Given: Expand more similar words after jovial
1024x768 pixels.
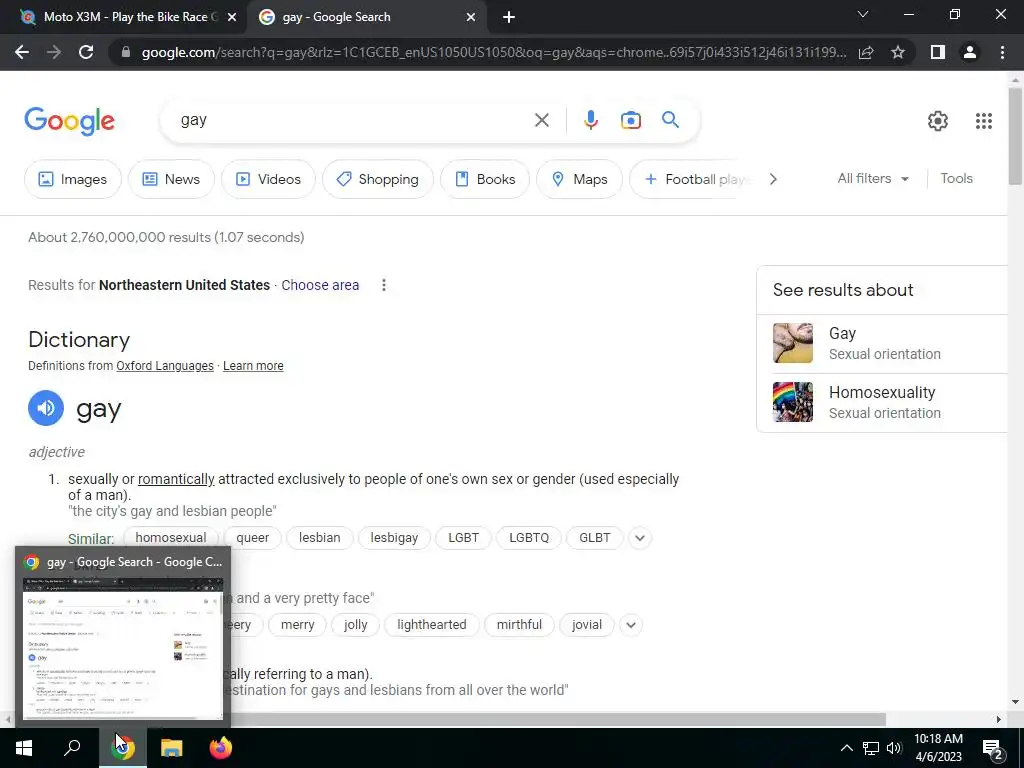Looking at the screenshot, I should (x=631, y=625).
